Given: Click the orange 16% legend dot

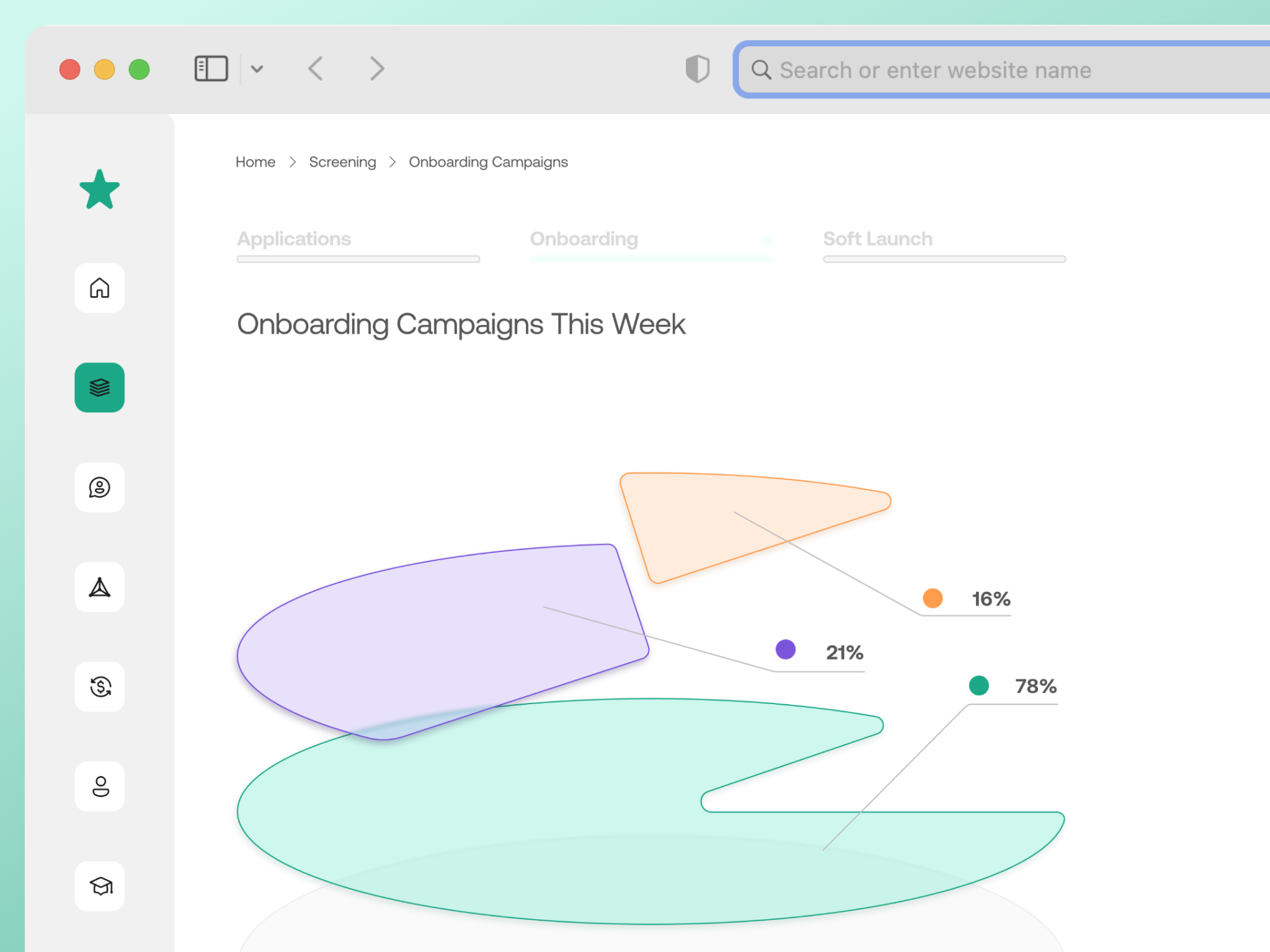Looking at the screenshot, I should pyautogui.click(x=931, y=598).
